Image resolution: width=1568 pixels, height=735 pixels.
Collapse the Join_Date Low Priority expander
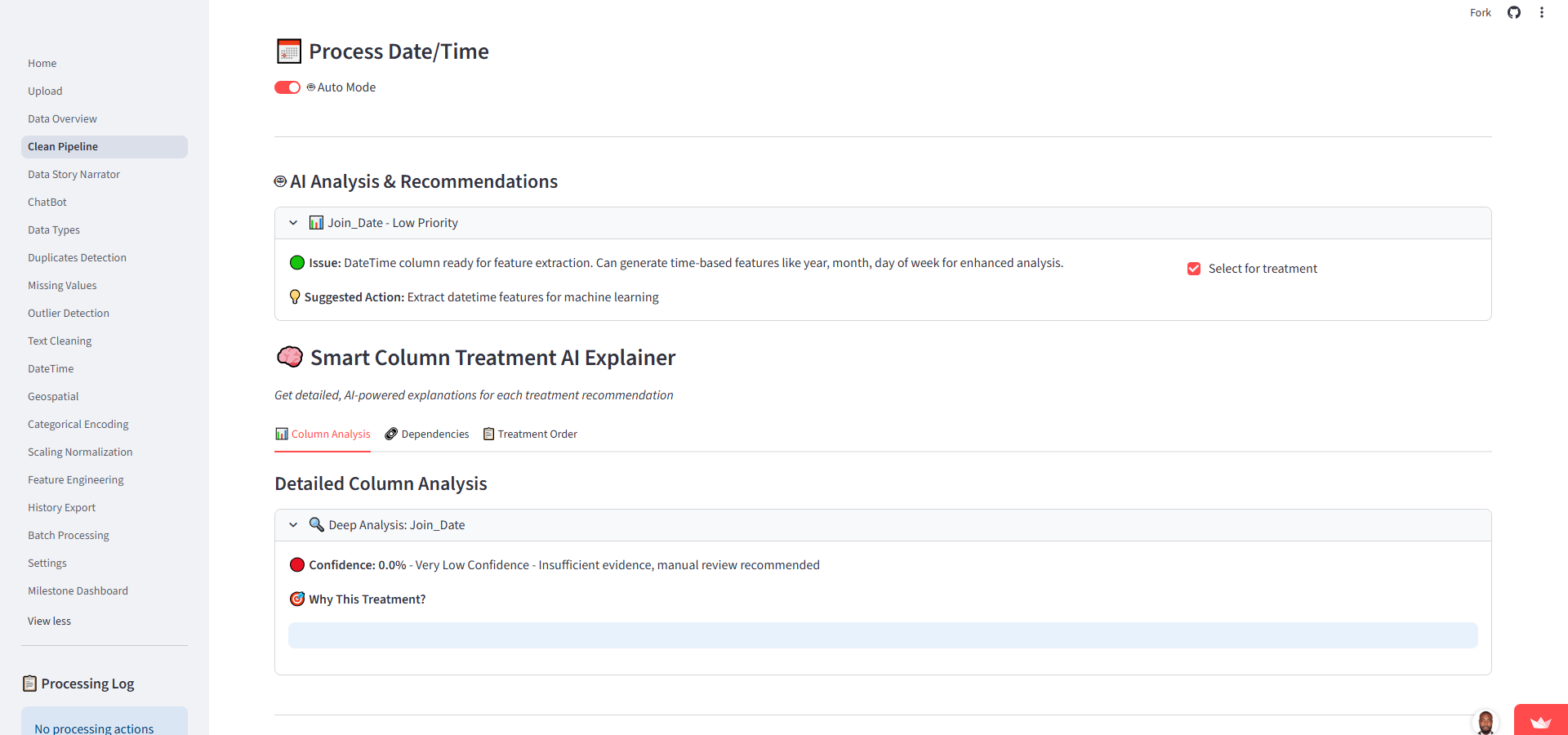click(293, 223)
